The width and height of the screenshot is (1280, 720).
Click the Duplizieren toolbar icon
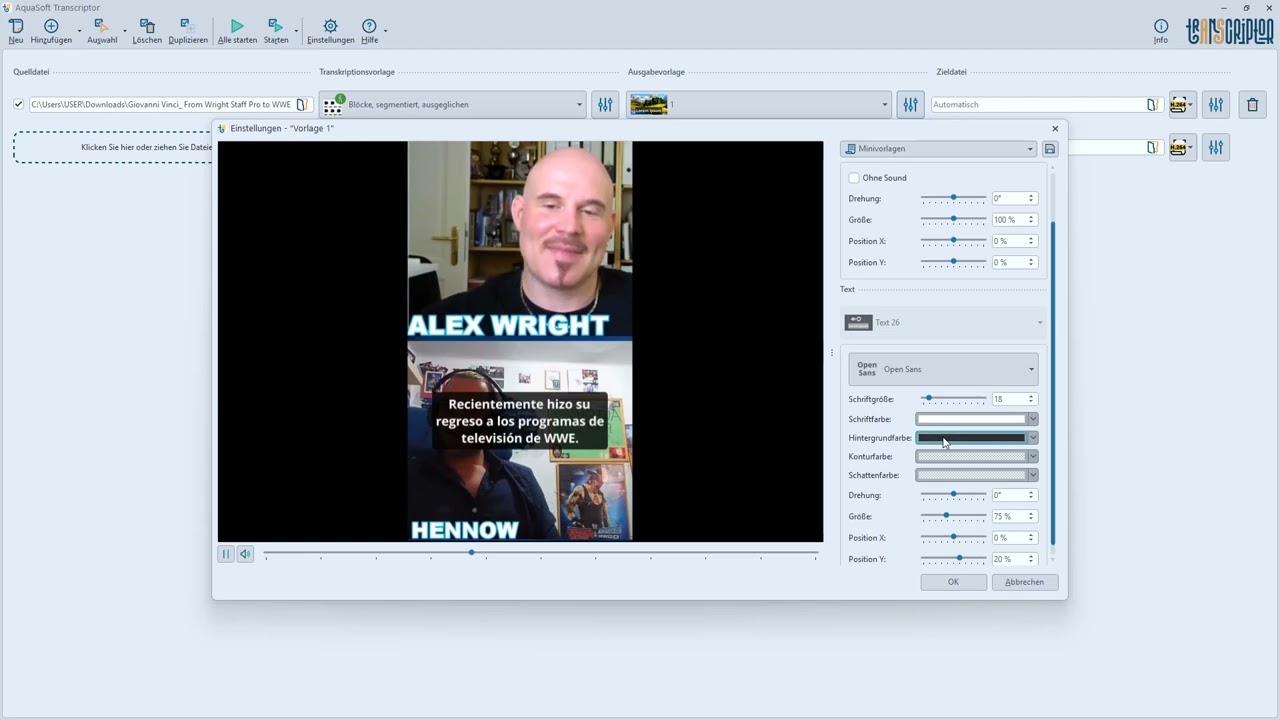point(187,26)
